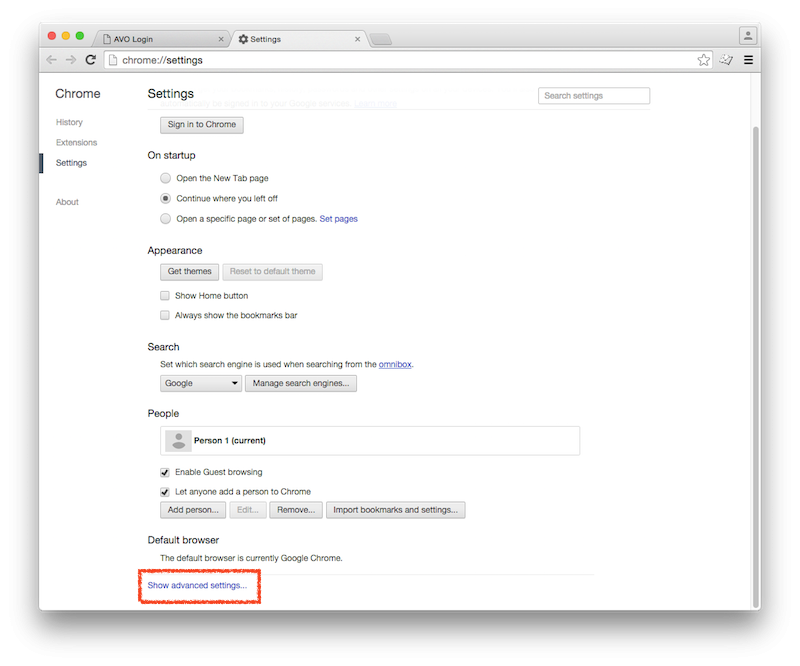Viewport: 800px width, 666px height.
Task: Bookmark the page via the star icon
Action: 704,59
